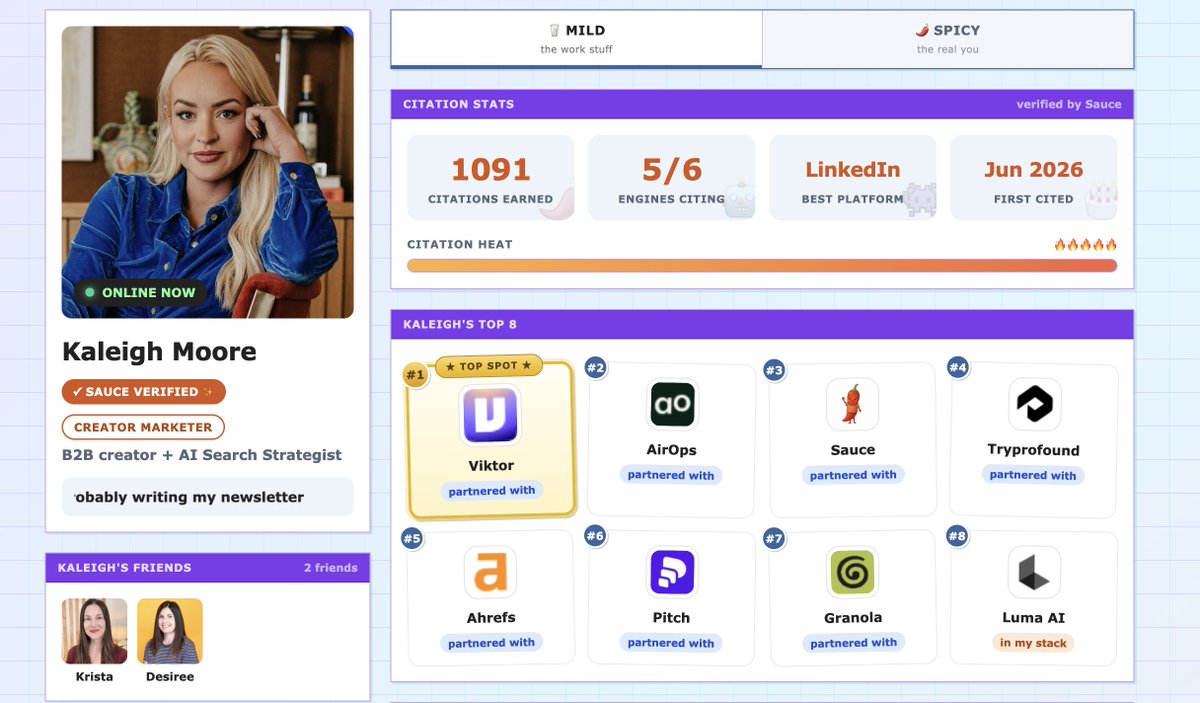This screenshot has width=1200, height=703.
Task: Open Krista's friend avatar
Action: point(94,631)
